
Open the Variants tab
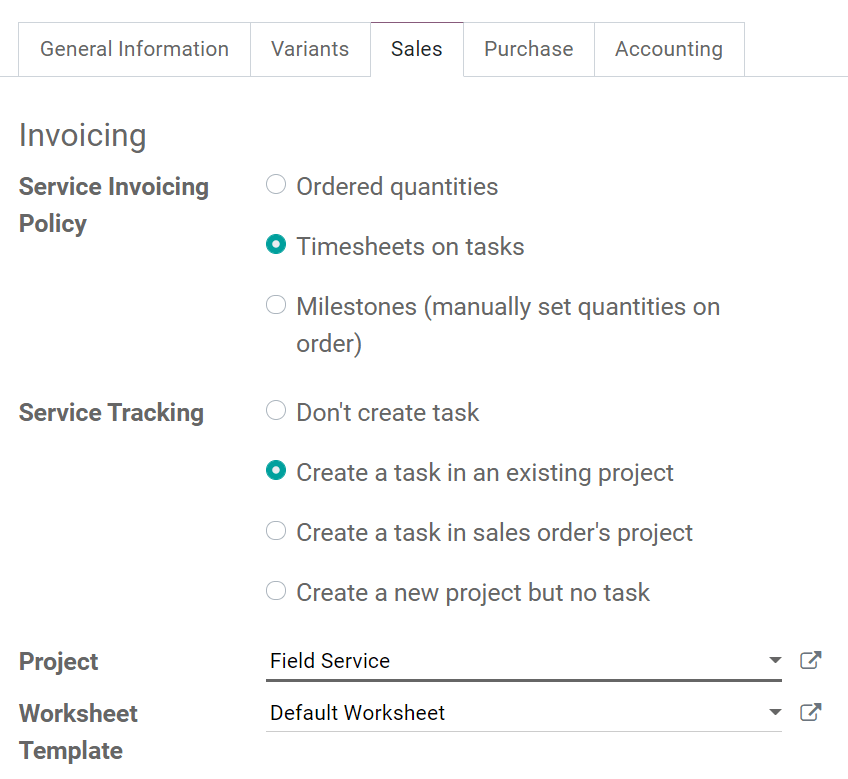tap(310, 48)
